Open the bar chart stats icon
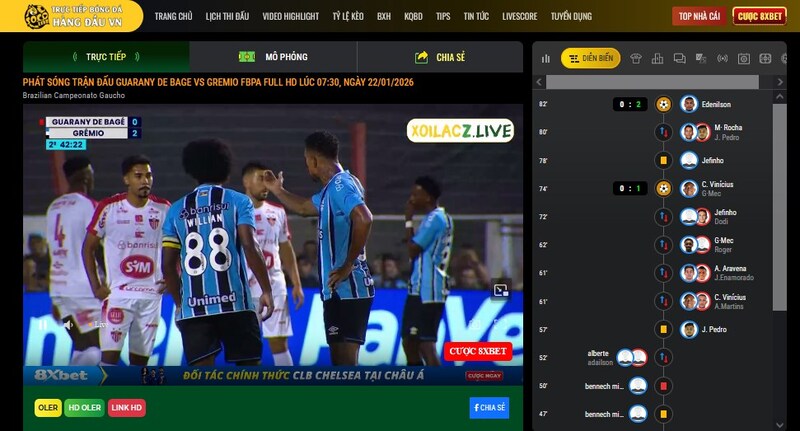 tap(545, 58)
